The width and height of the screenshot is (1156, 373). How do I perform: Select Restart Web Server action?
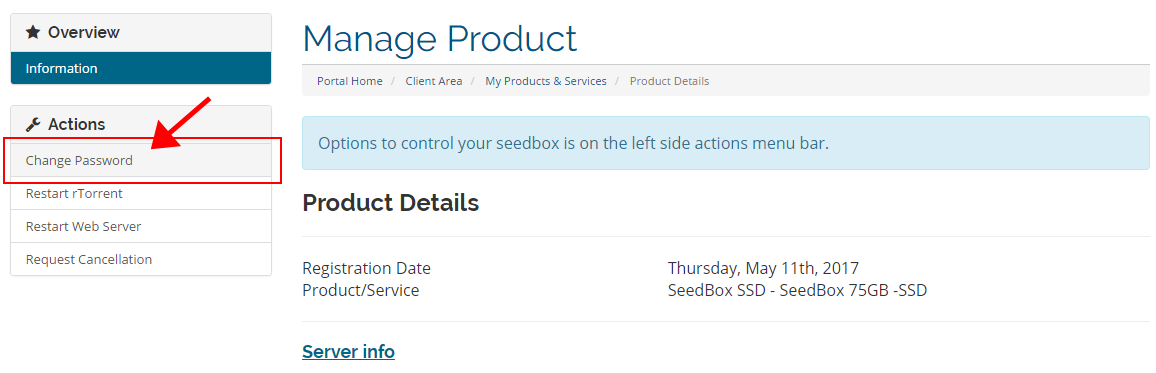click(x=141, y=226)
